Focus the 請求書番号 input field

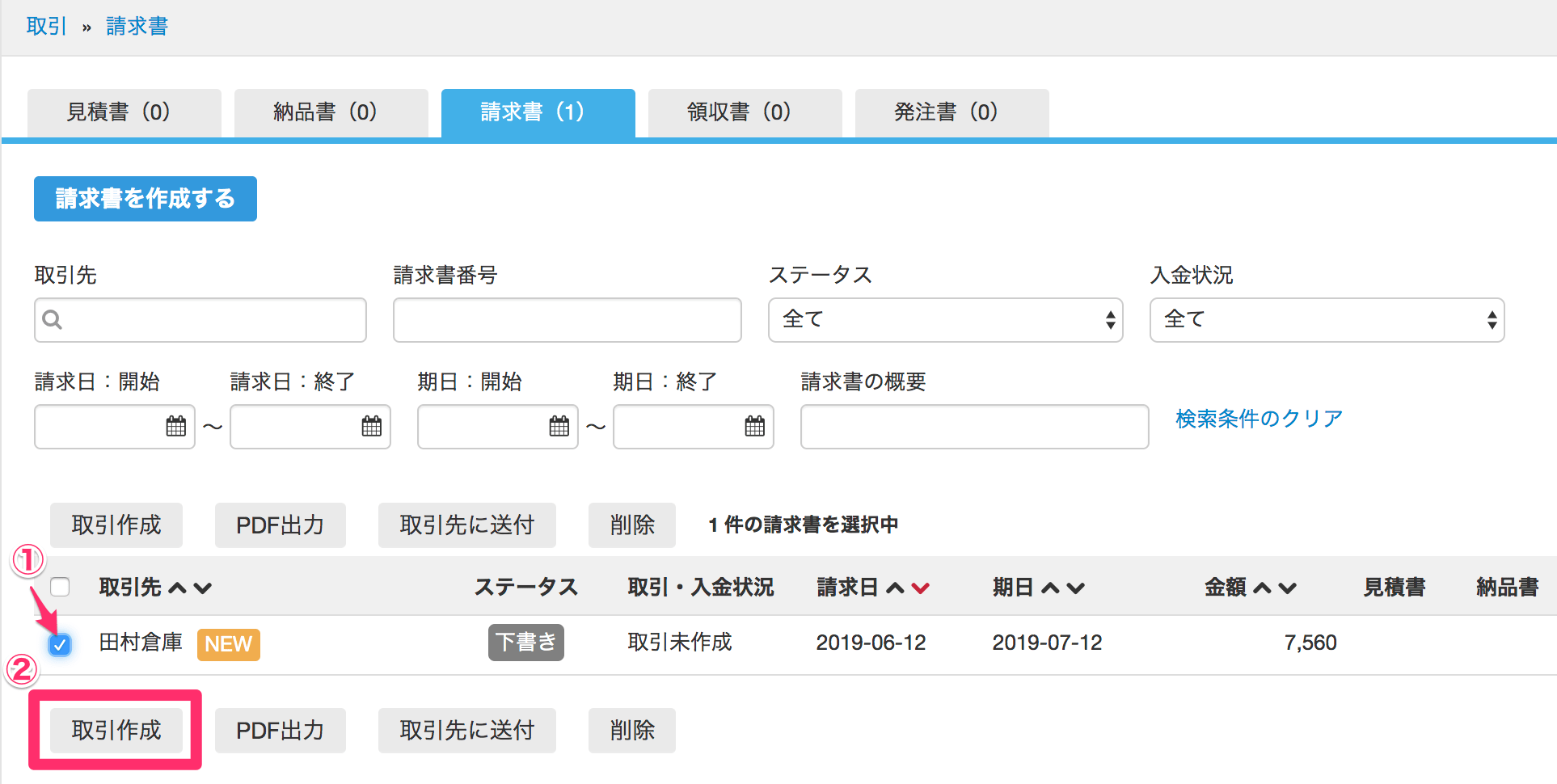567,320
